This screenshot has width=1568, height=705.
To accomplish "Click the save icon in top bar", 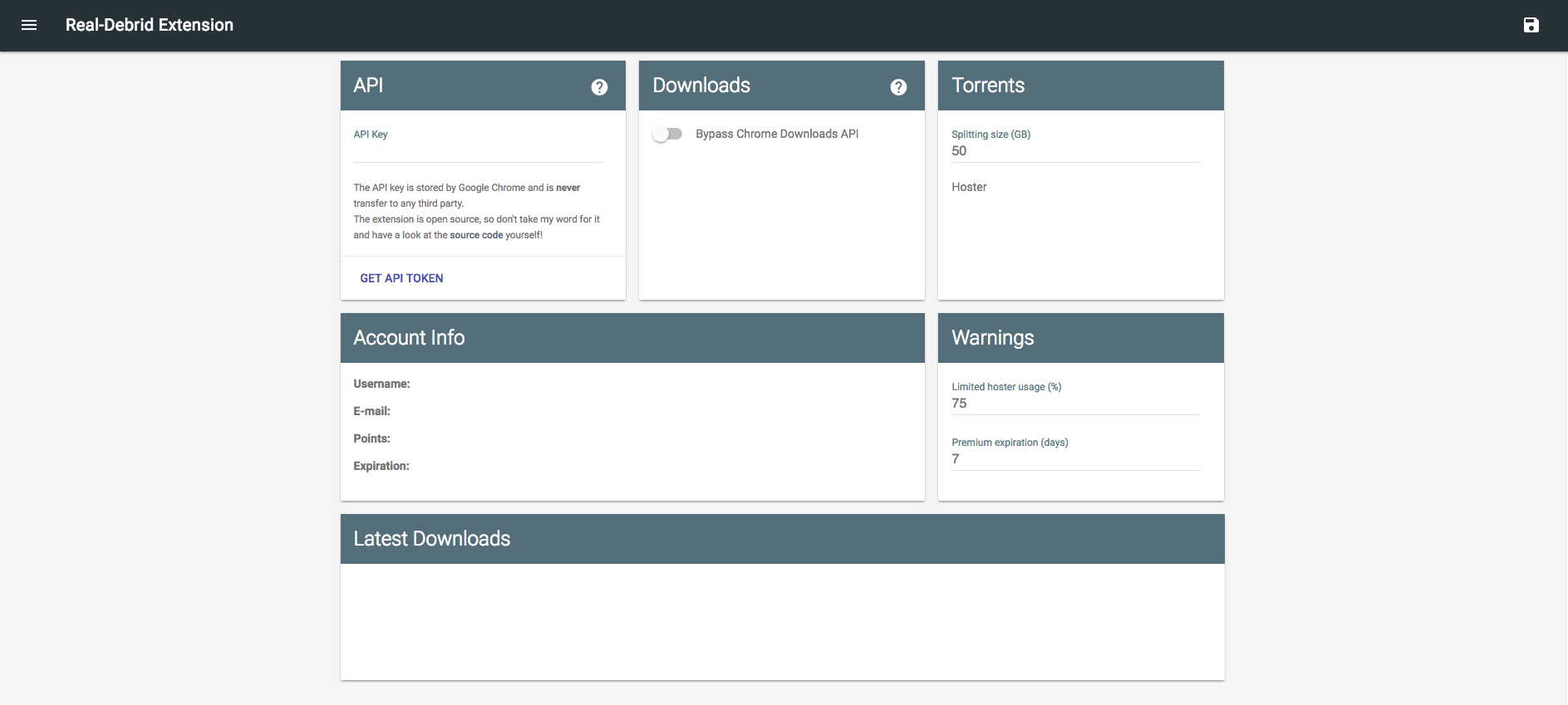I will coord(1531,25).
